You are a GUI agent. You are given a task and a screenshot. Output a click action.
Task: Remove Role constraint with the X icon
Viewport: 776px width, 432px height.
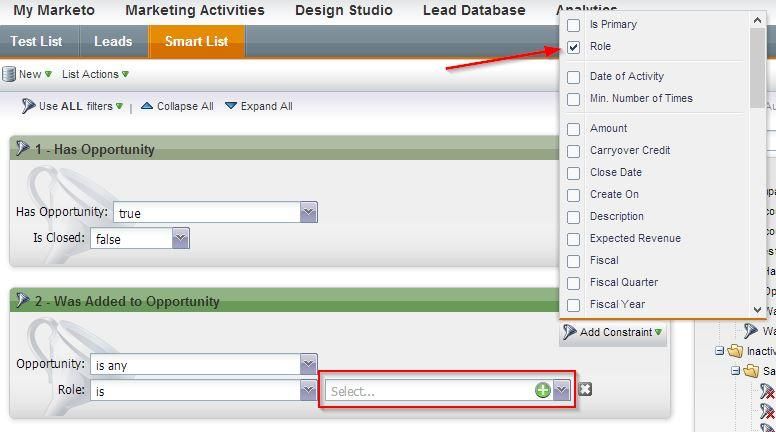(x=585, y=389)
